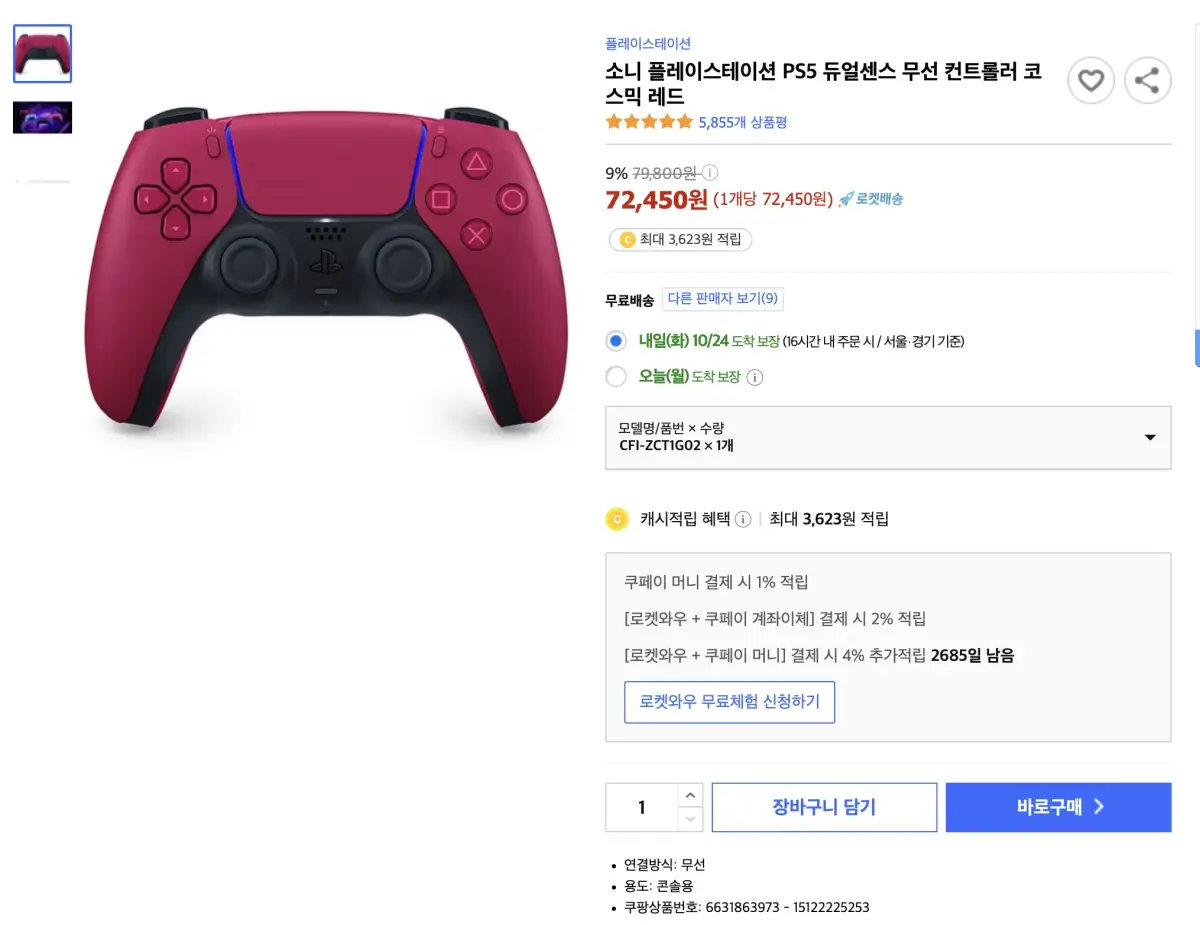The height and width of the screenshot is (925, 1200).
Task: Increase quantity with the up stepper arrow
Action: click(x=690, y=794)
